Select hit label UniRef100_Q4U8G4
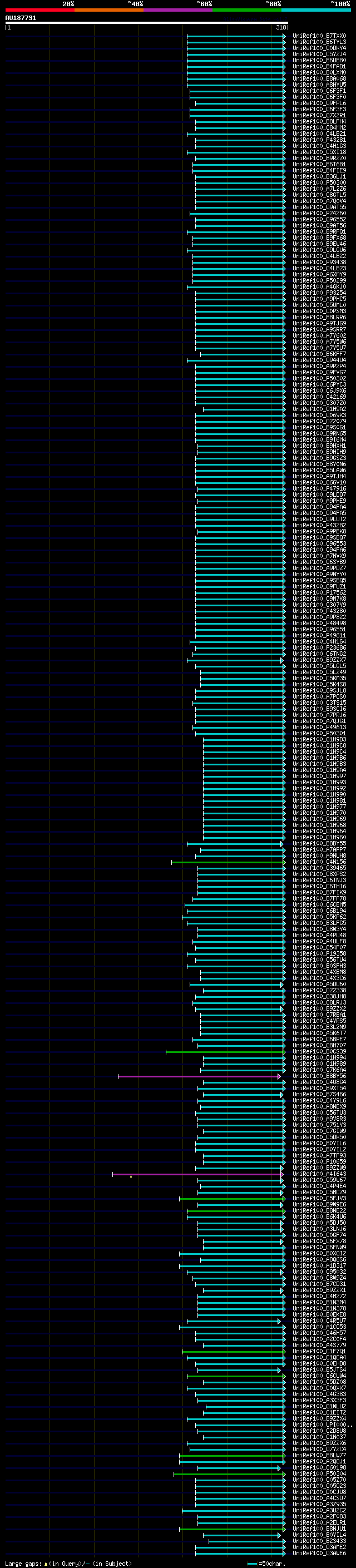The height and width of the screenshot is (1568, 356). pyautogui.click(x=319, y=1082)
